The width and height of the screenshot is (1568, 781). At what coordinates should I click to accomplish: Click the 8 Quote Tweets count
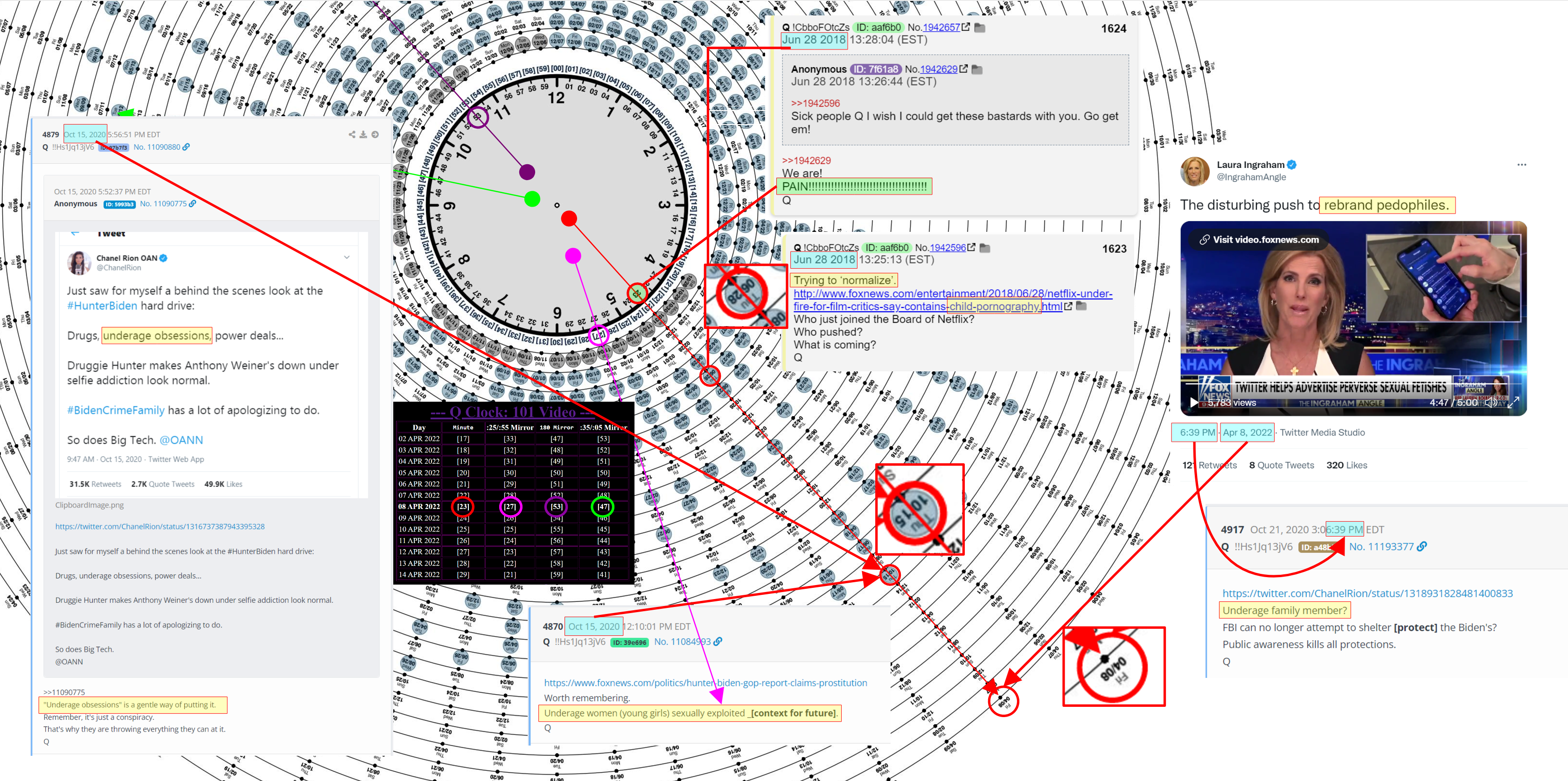[1281, 466]
